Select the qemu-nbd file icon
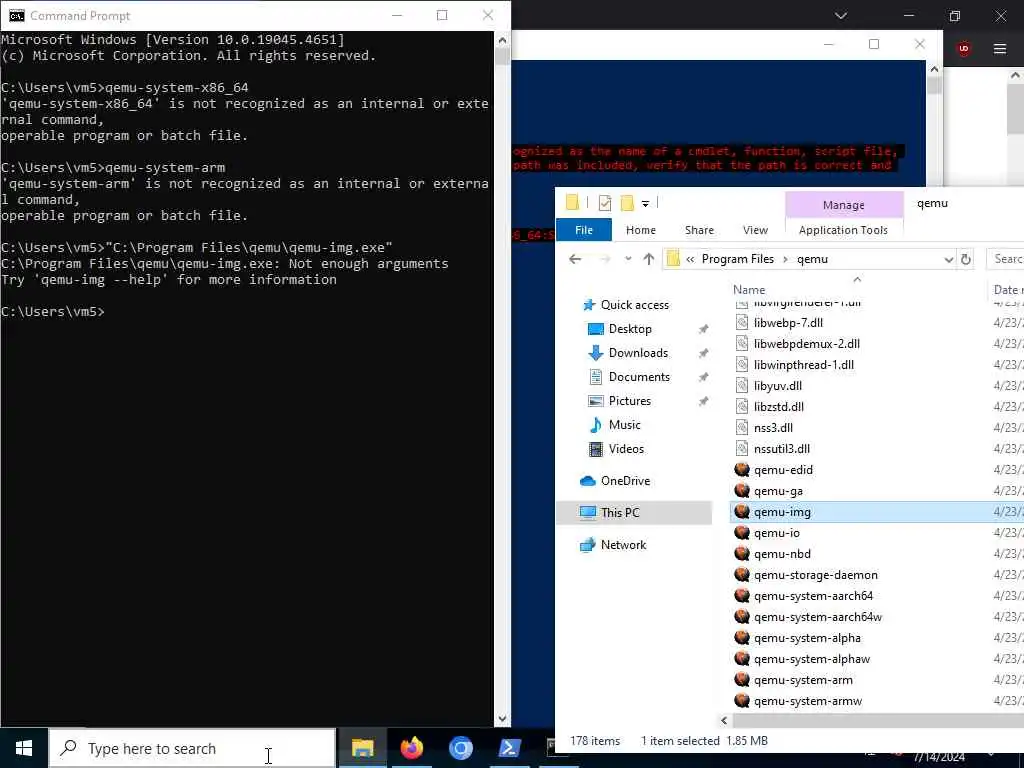The width and height of the screenshot is (1024, 768). (x=741, y=553)
